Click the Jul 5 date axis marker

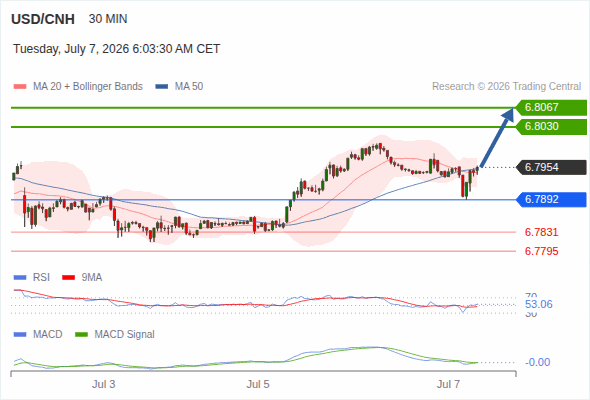258,385
